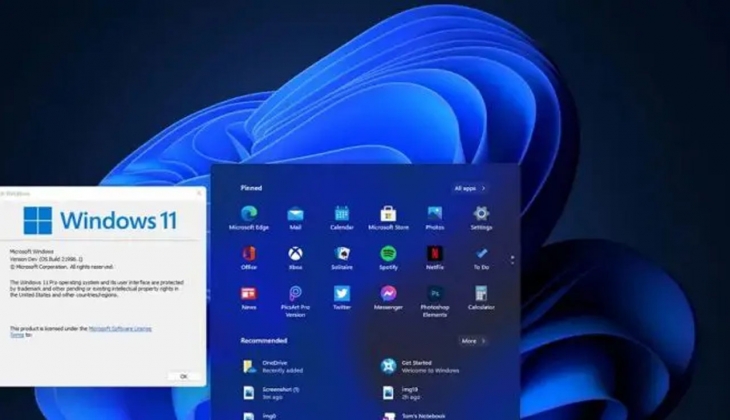Launch Netflix app
The width and height of the screenshot is (730, 420).
(435, 258)
